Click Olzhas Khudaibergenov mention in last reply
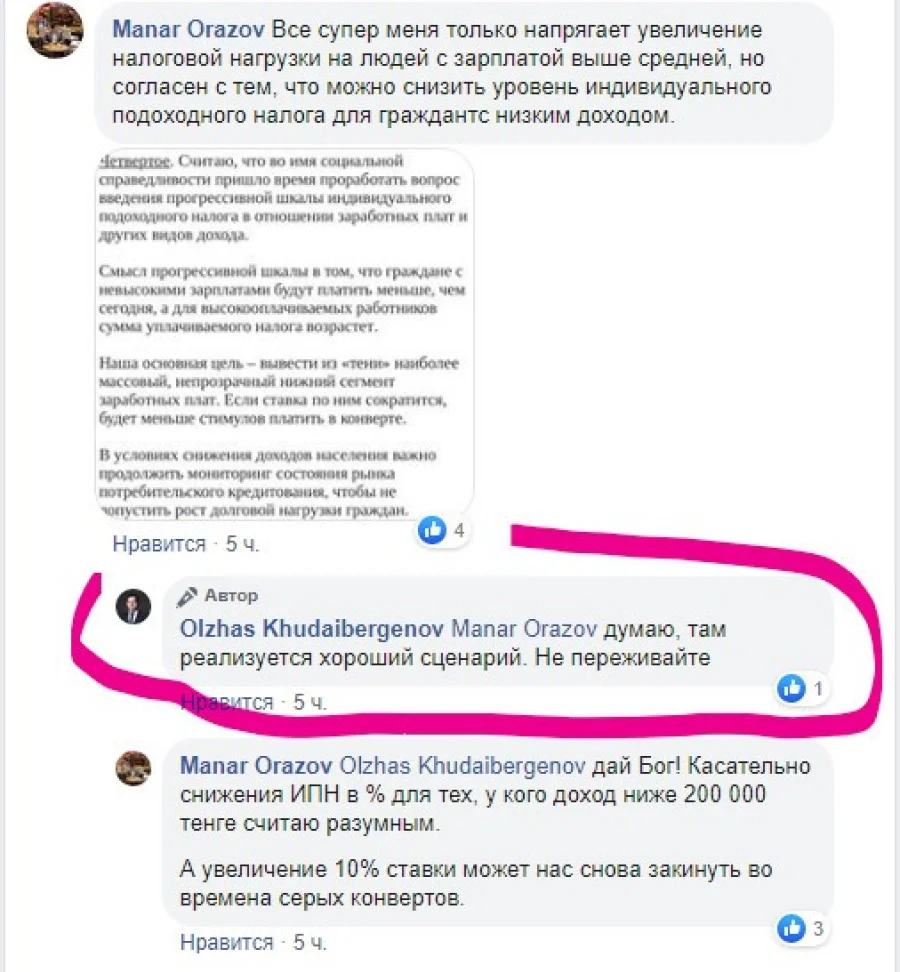This screenshot has width=900, height=972. click(462, 766)
